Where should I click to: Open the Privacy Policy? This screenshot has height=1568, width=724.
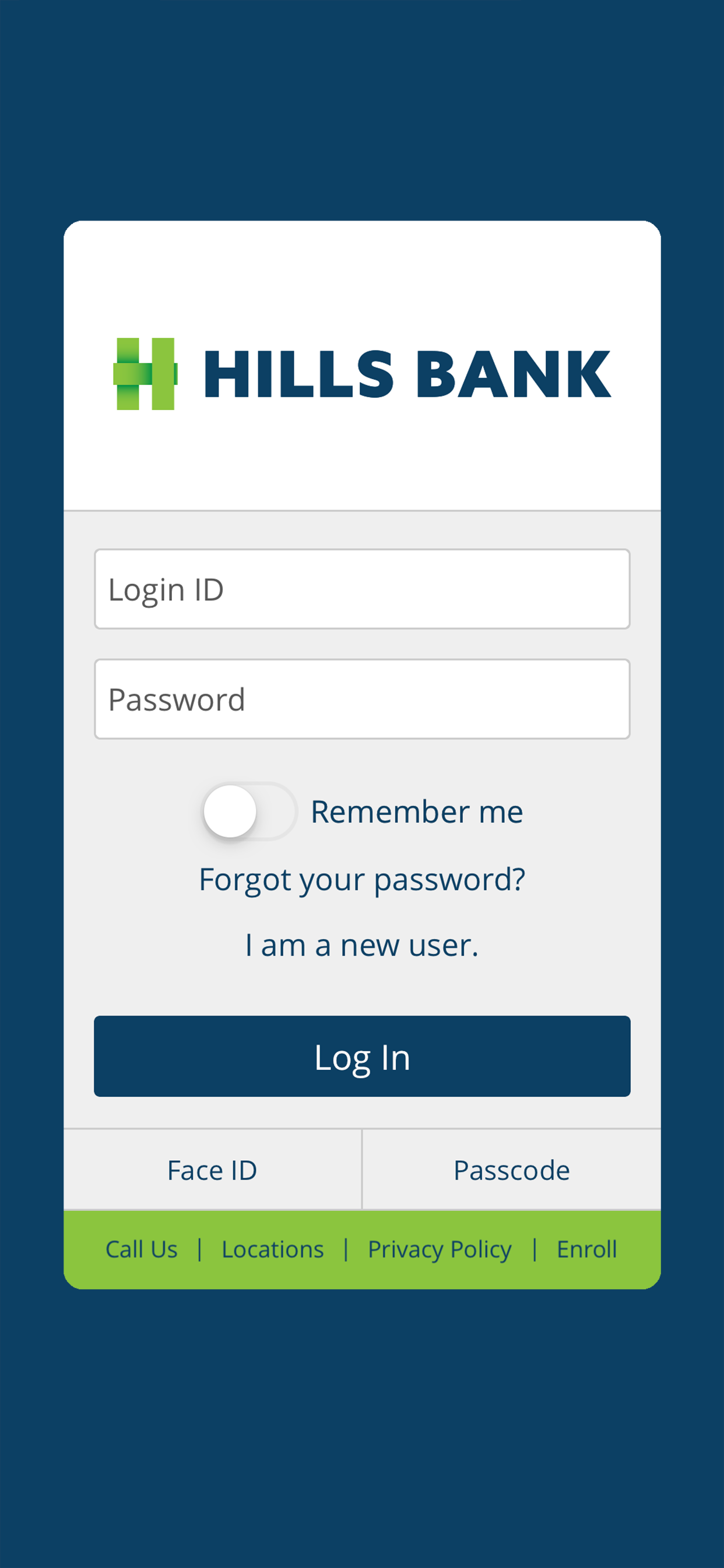(x=440, y=1249)
